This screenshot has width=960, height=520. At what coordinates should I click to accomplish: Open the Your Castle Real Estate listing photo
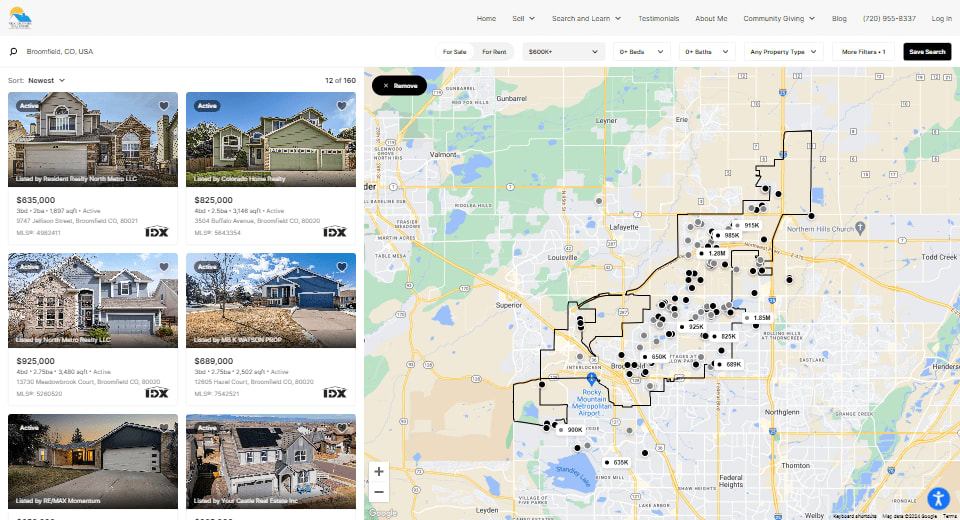271,462
